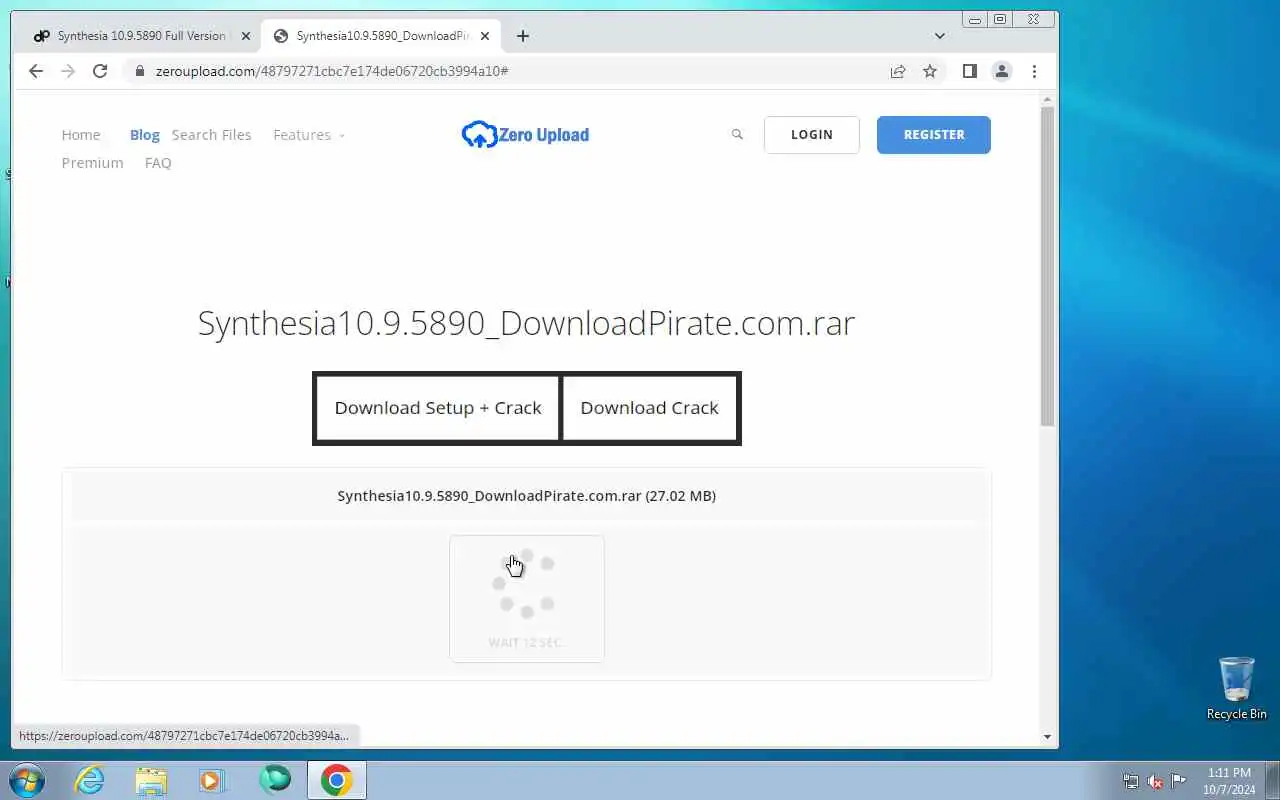Select the Synthesia10.9.5890_DownloadPirate tab
The width and height of the screenshot is (1280, 800).
click(x=381, y=36)
